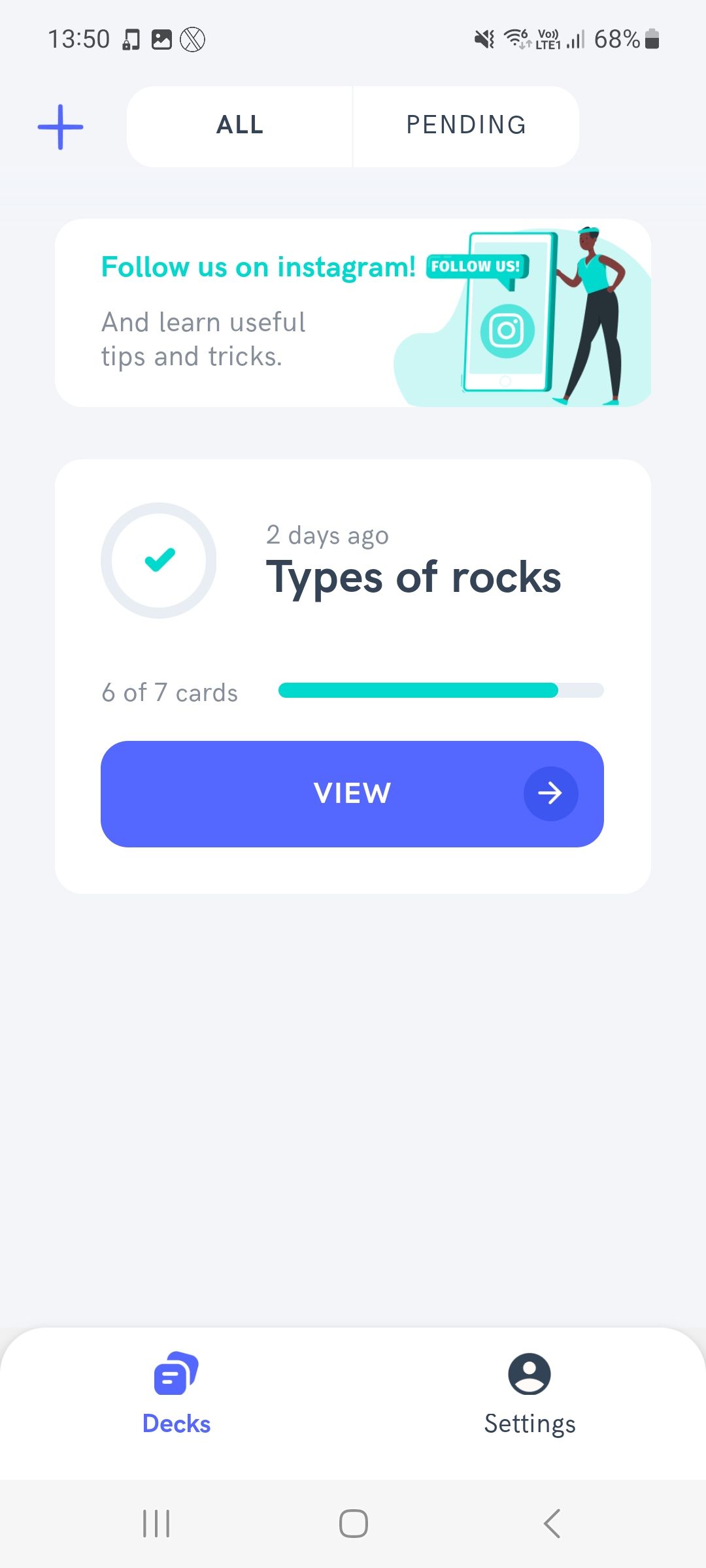Tap the 2 days ago timestamp

point(328,535)
